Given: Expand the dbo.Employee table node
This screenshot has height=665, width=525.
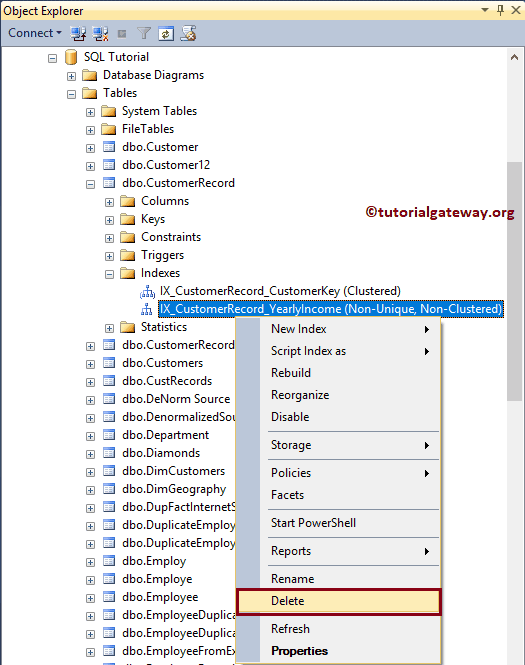Looking at the screenshot, I should (x=90, y=598).
